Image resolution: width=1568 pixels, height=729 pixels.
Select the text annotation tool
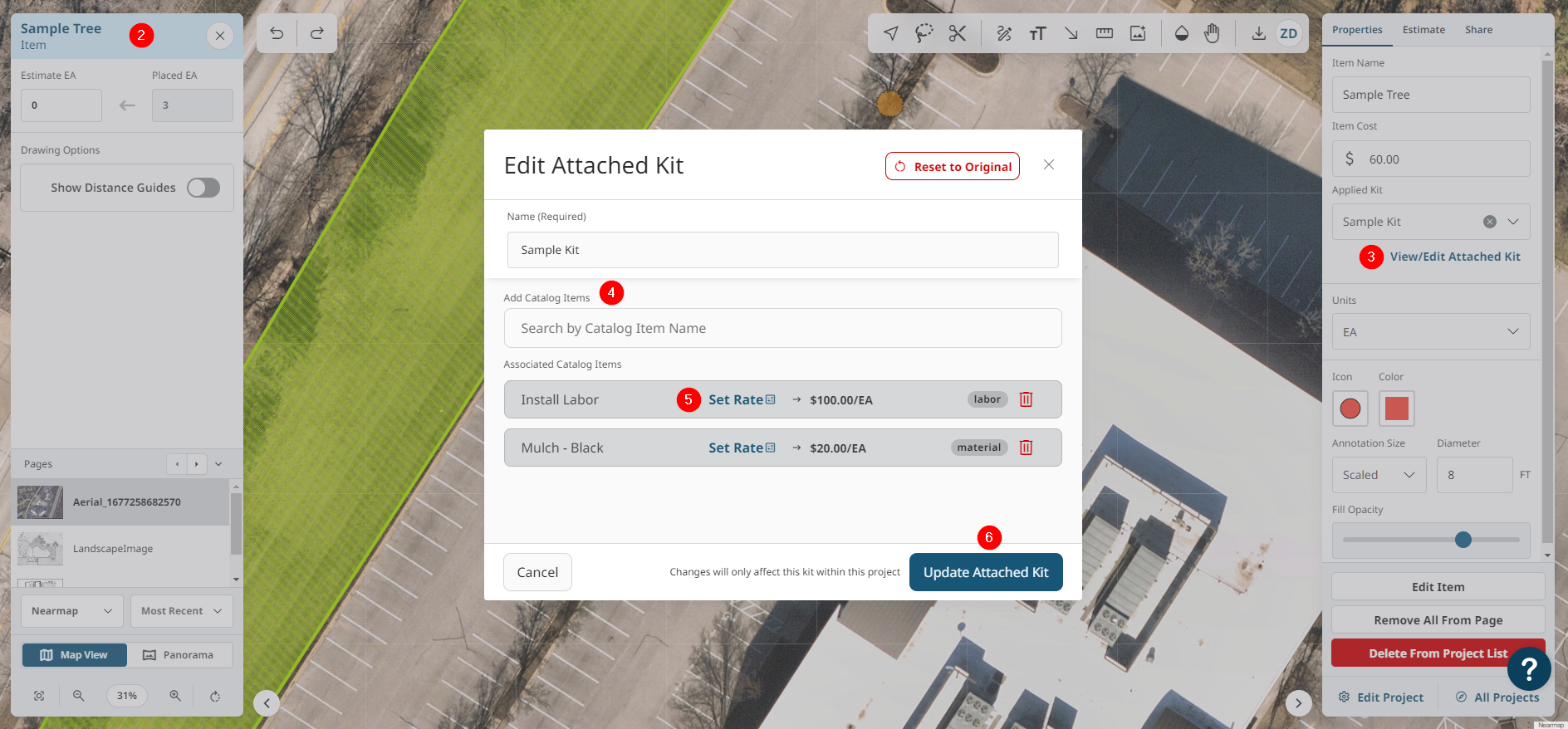click(1037, 33)
